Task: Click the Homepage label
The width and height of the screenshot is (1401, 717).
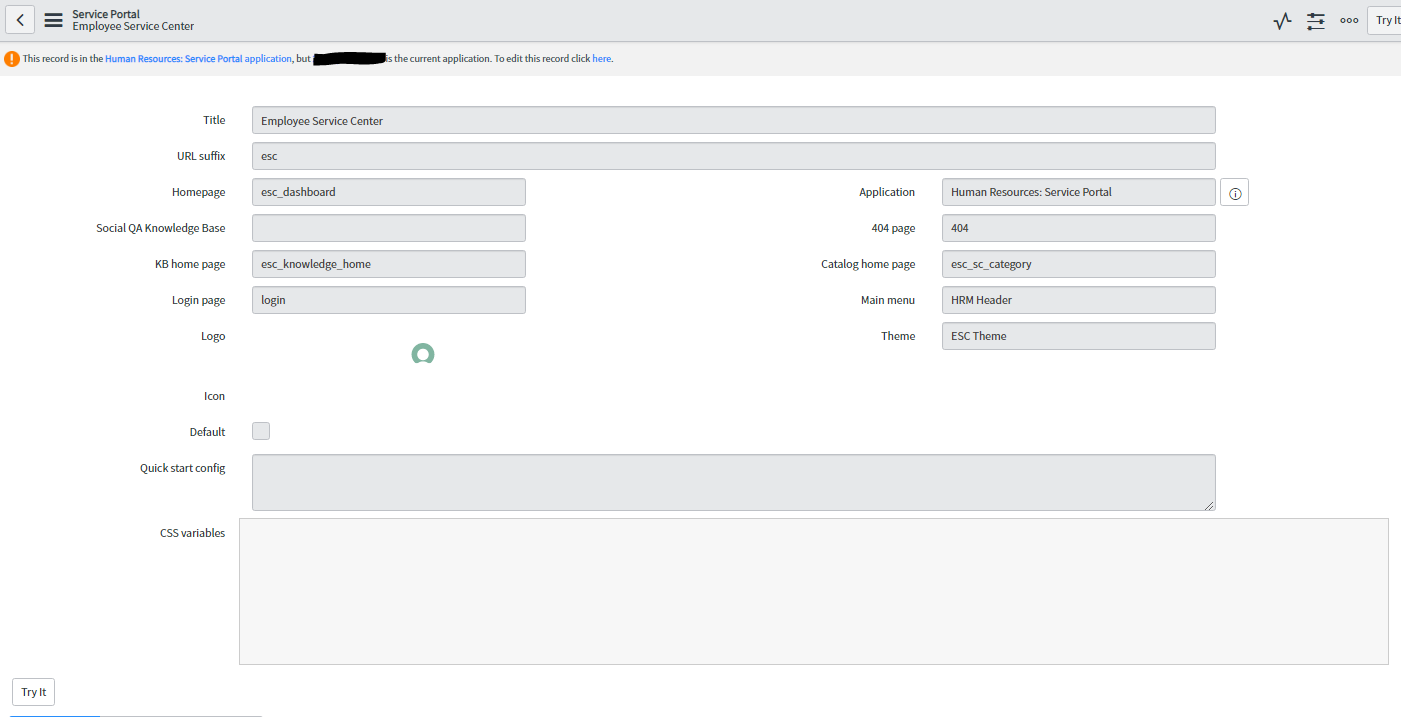Action: pos(199,192)
